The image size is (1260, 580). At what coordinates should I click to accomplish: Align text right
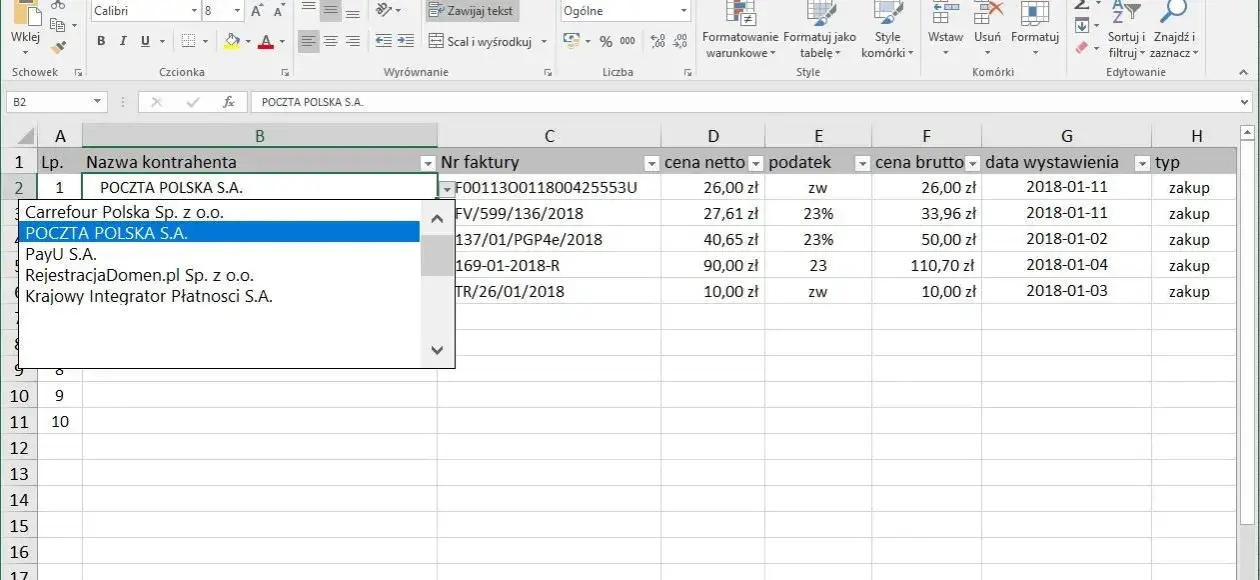[x=352, y=42]
